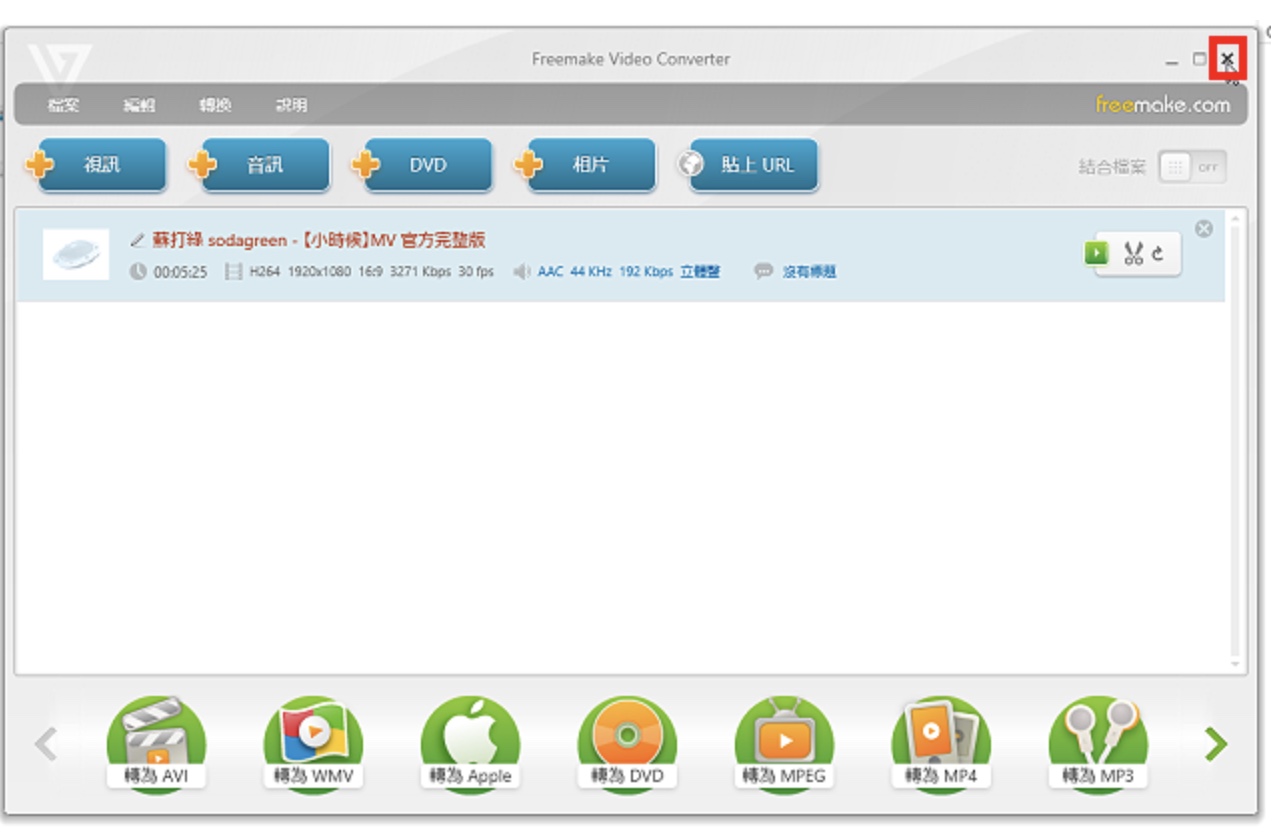Viewport: 1276px width, 832px height.
Task: Visit the freemake.com link
Action: pyautogui.click(x=1163, y=105)
